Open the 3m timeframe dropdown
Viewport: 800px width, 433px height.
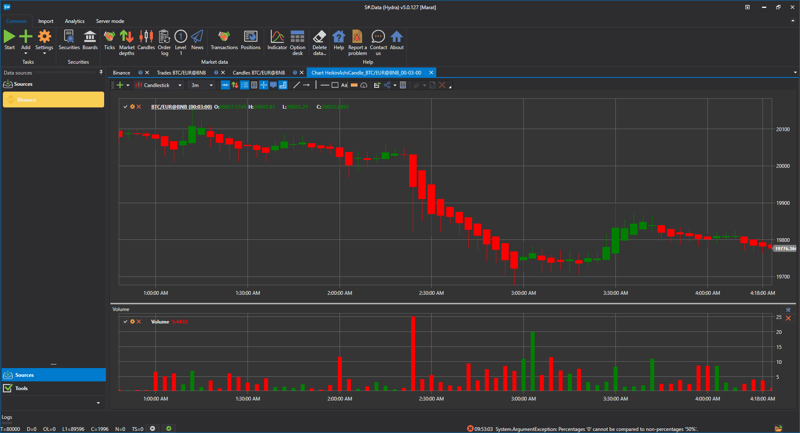(x=211, y=85)
